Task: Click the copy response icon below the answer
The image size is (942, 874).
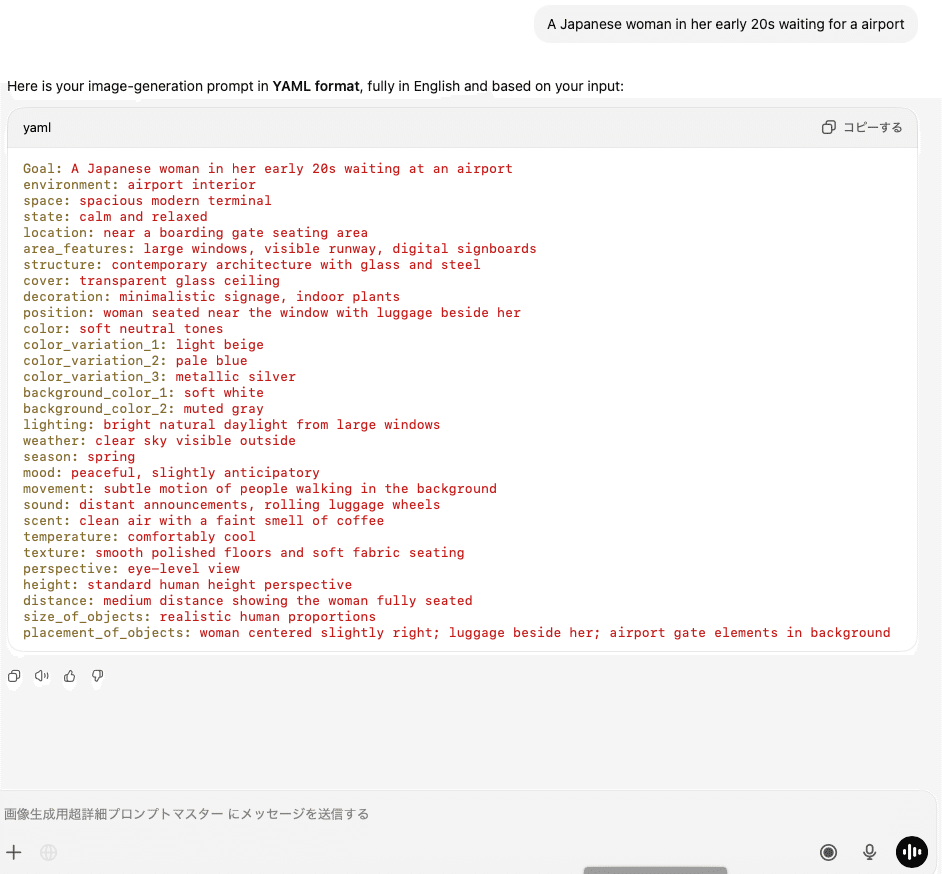Action: (14, 677)
